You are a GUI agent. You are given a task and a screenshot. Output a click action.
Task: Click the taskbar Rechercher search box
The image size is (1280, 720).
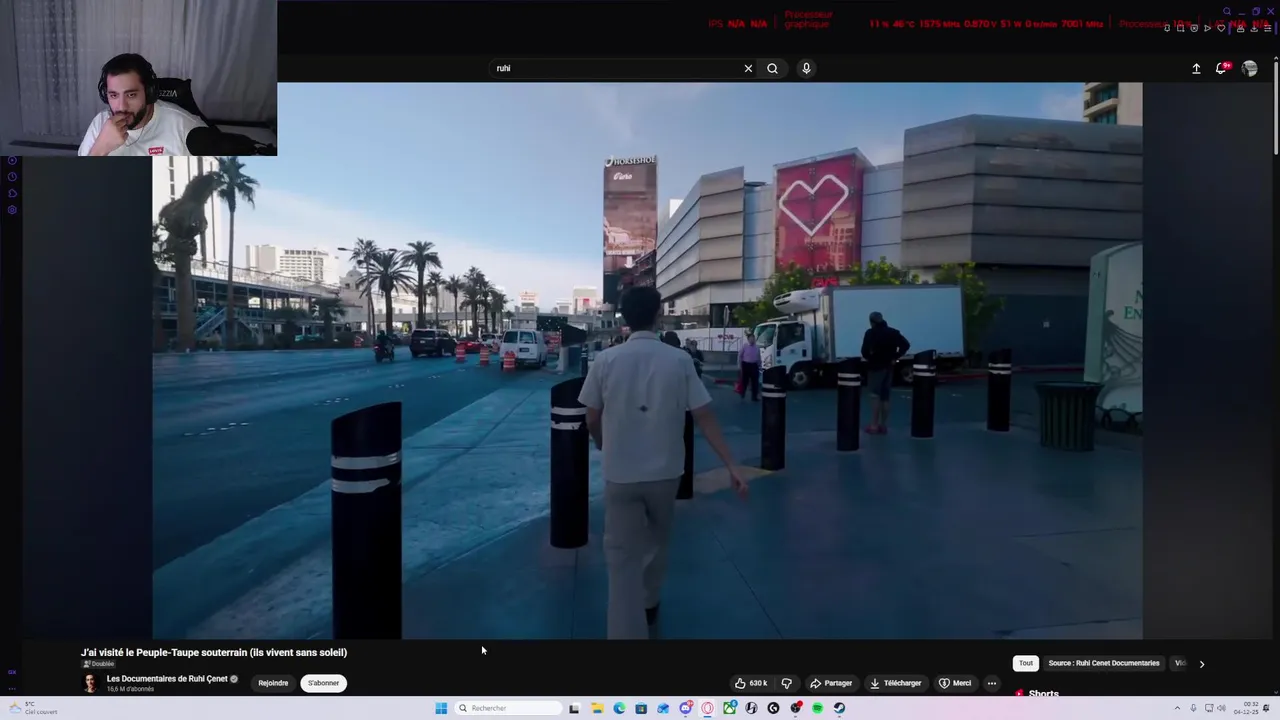(x=509, y=708)
